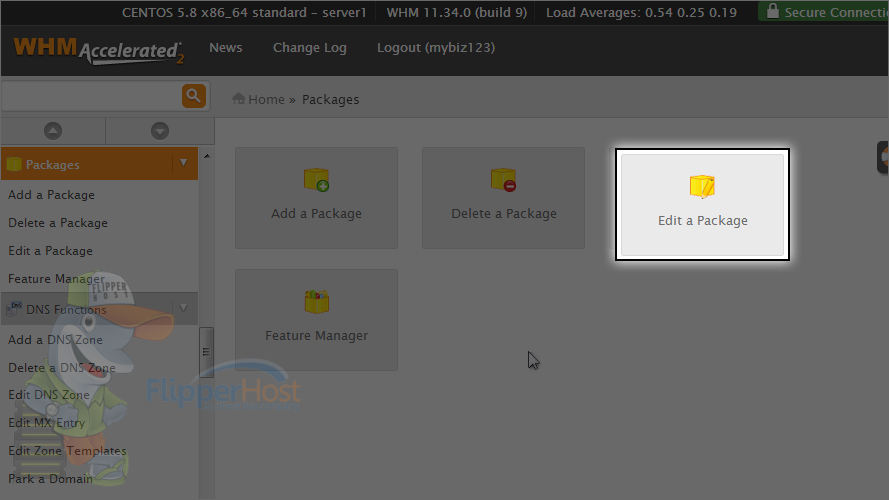Click the Feature Manager tile label
Viewport: 889px width, 500px height.
(316, 336)
